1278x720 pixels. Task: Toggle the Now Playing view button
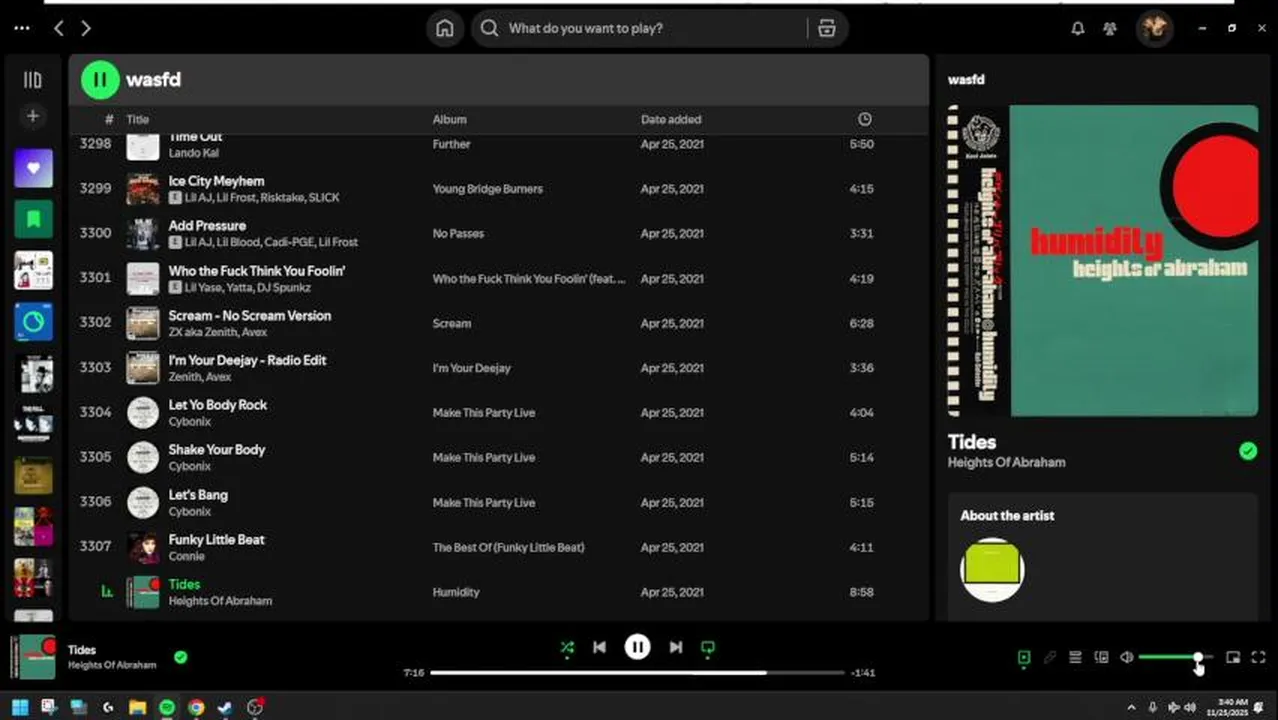coord(1024,657)
